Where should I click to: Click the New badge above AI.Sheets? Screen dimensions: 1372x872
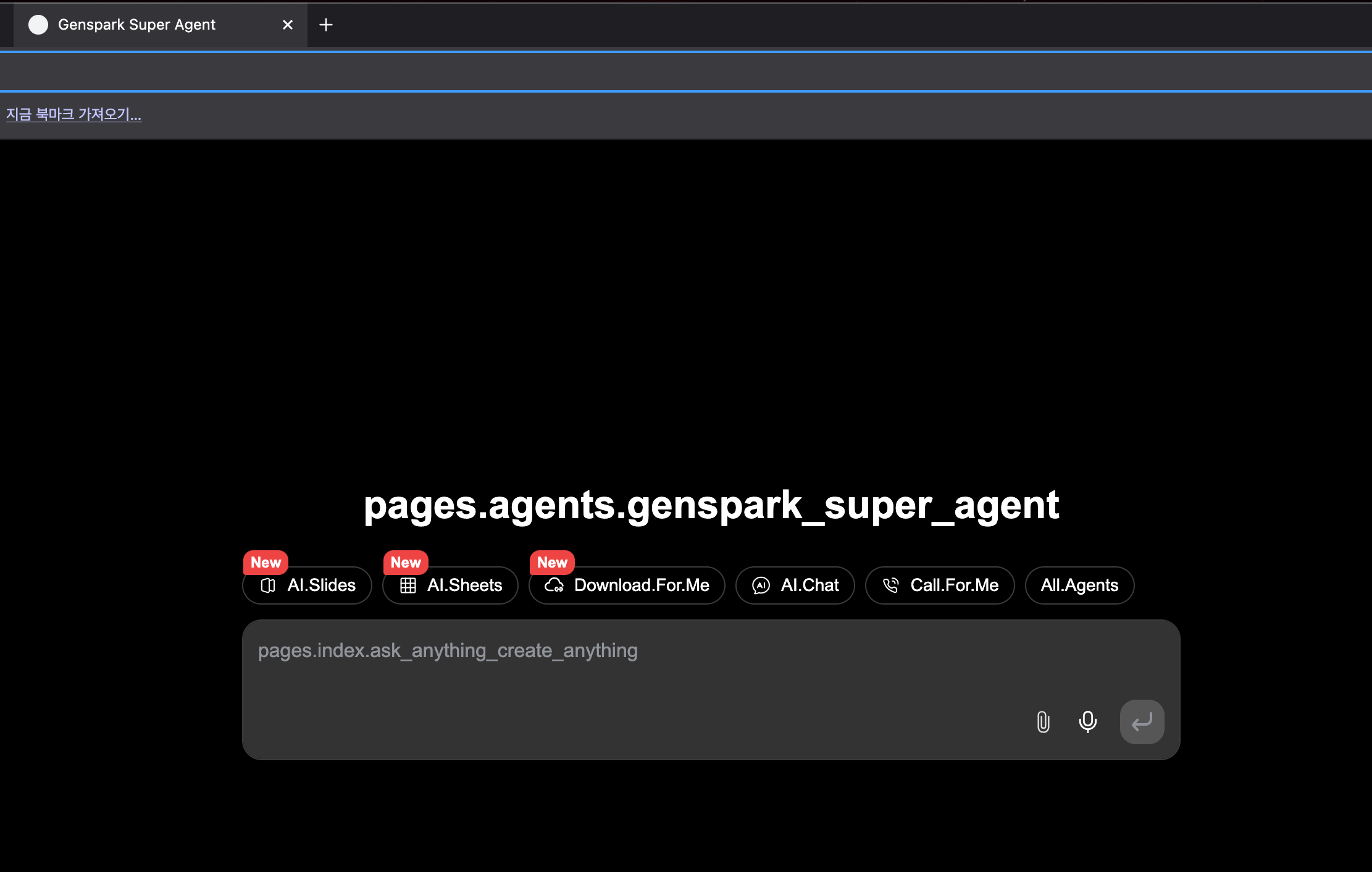click(406, 563)
